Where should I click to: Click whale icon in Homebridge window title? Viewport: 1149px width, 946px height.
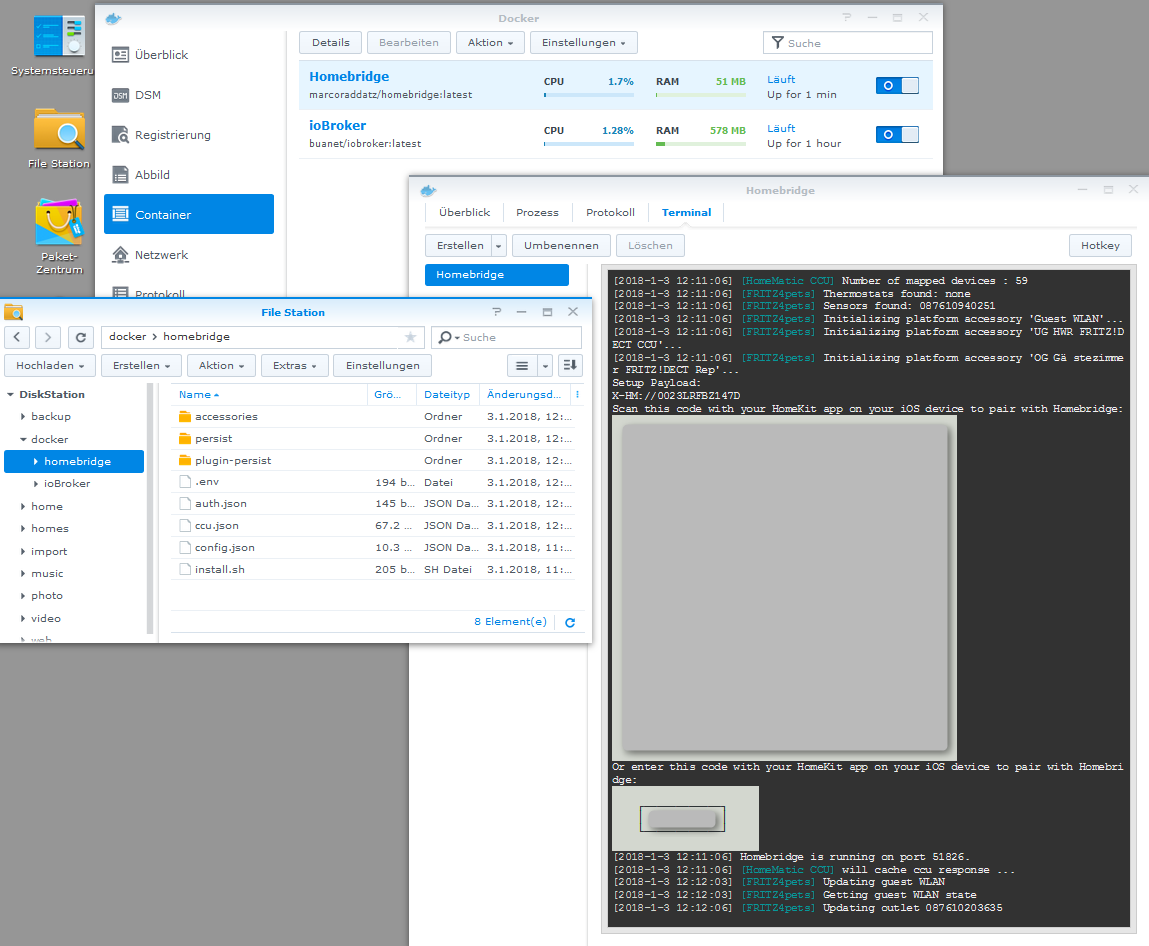[x=428, y=191]
